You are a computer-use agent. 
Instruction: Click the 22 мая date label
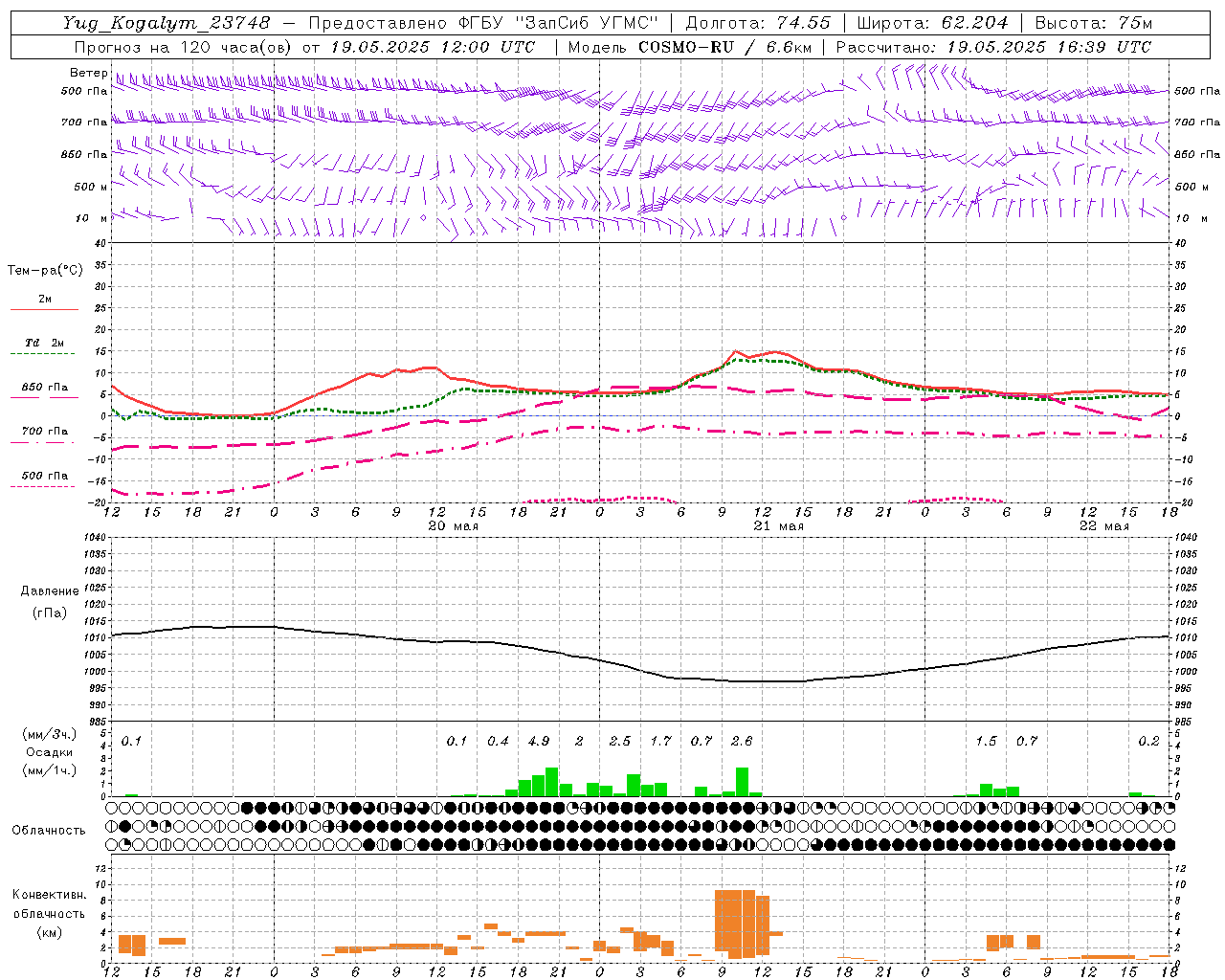tap(1103, 526)
